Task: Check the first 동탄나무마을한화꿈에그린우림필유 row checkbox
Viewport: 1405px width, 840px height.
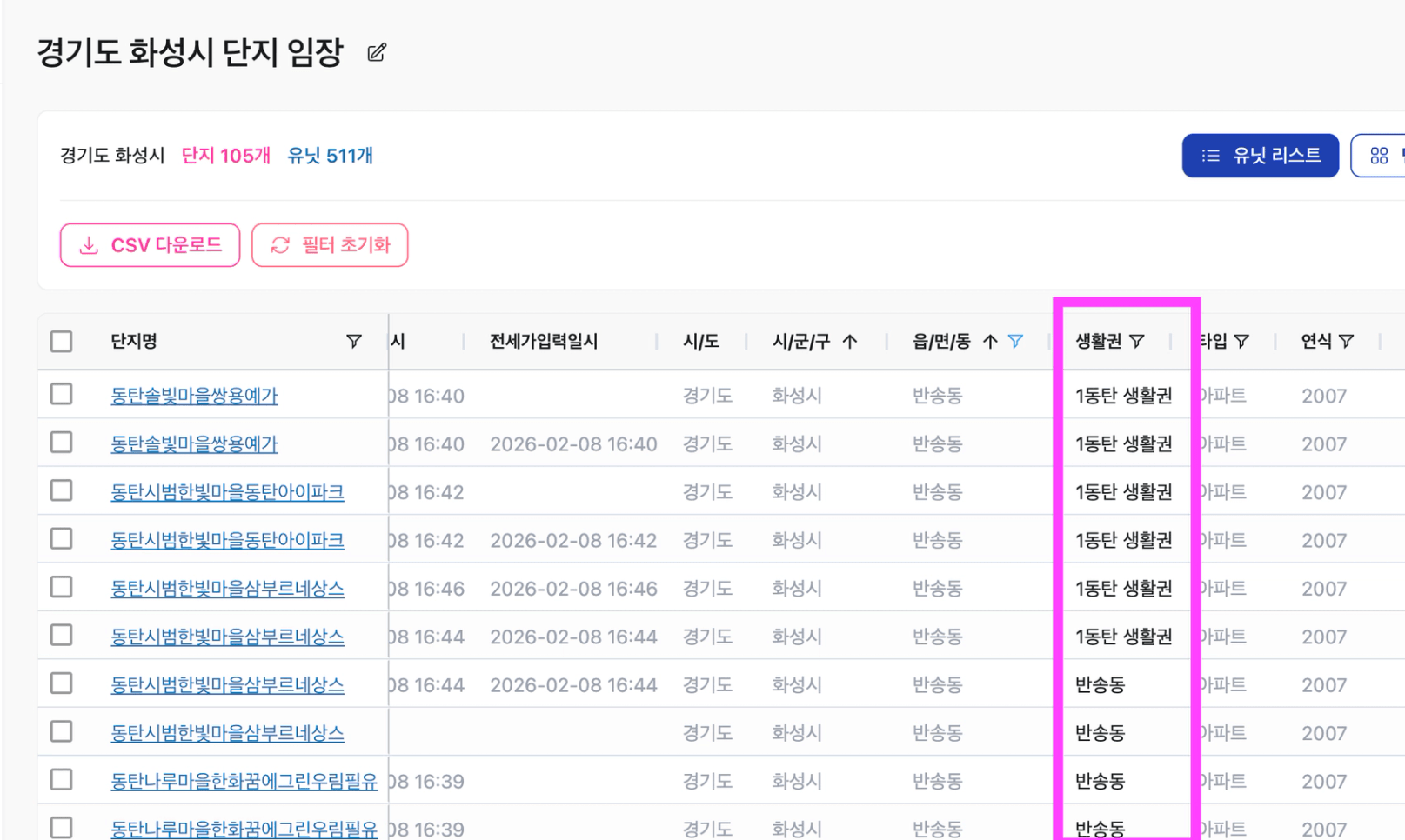Action: [x=62, y=780]
